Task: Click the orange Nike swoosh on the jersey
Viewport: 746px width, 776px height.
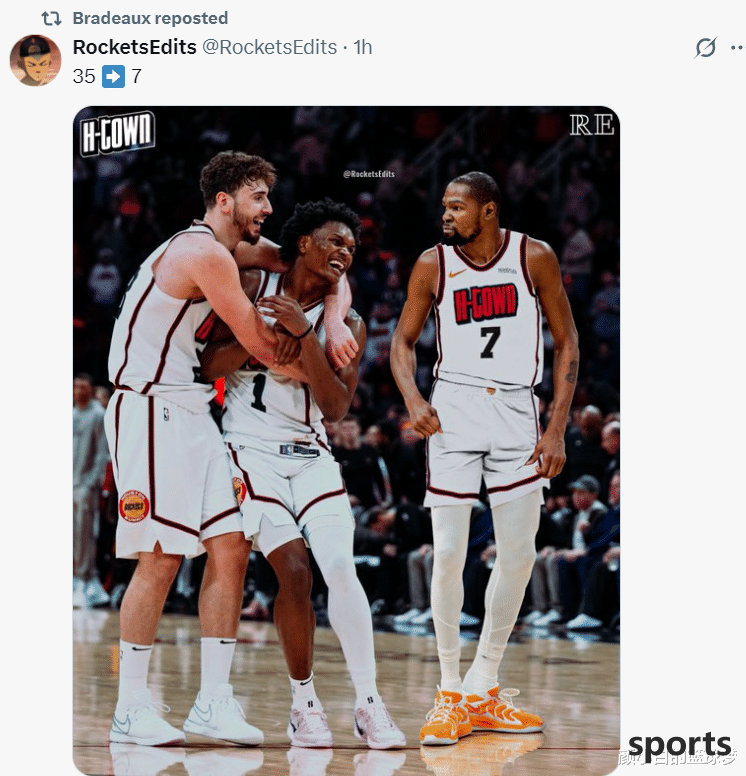Action: (457, 273)
